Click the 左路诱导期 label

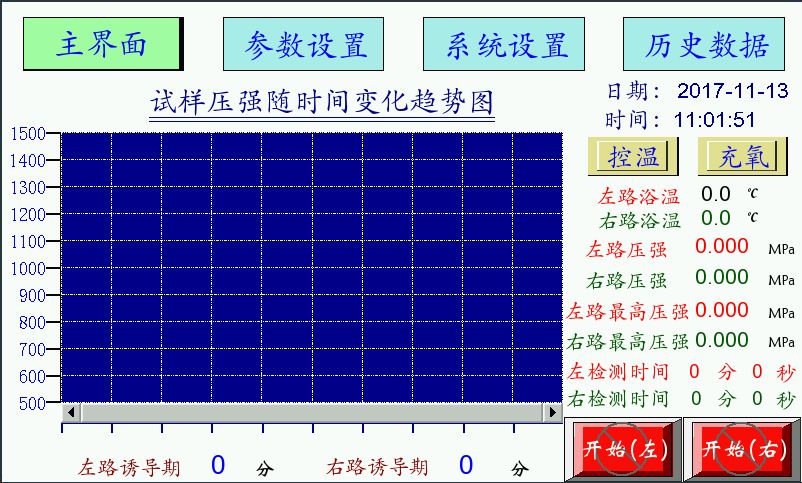pyautogui.click(x=129, y=468)
